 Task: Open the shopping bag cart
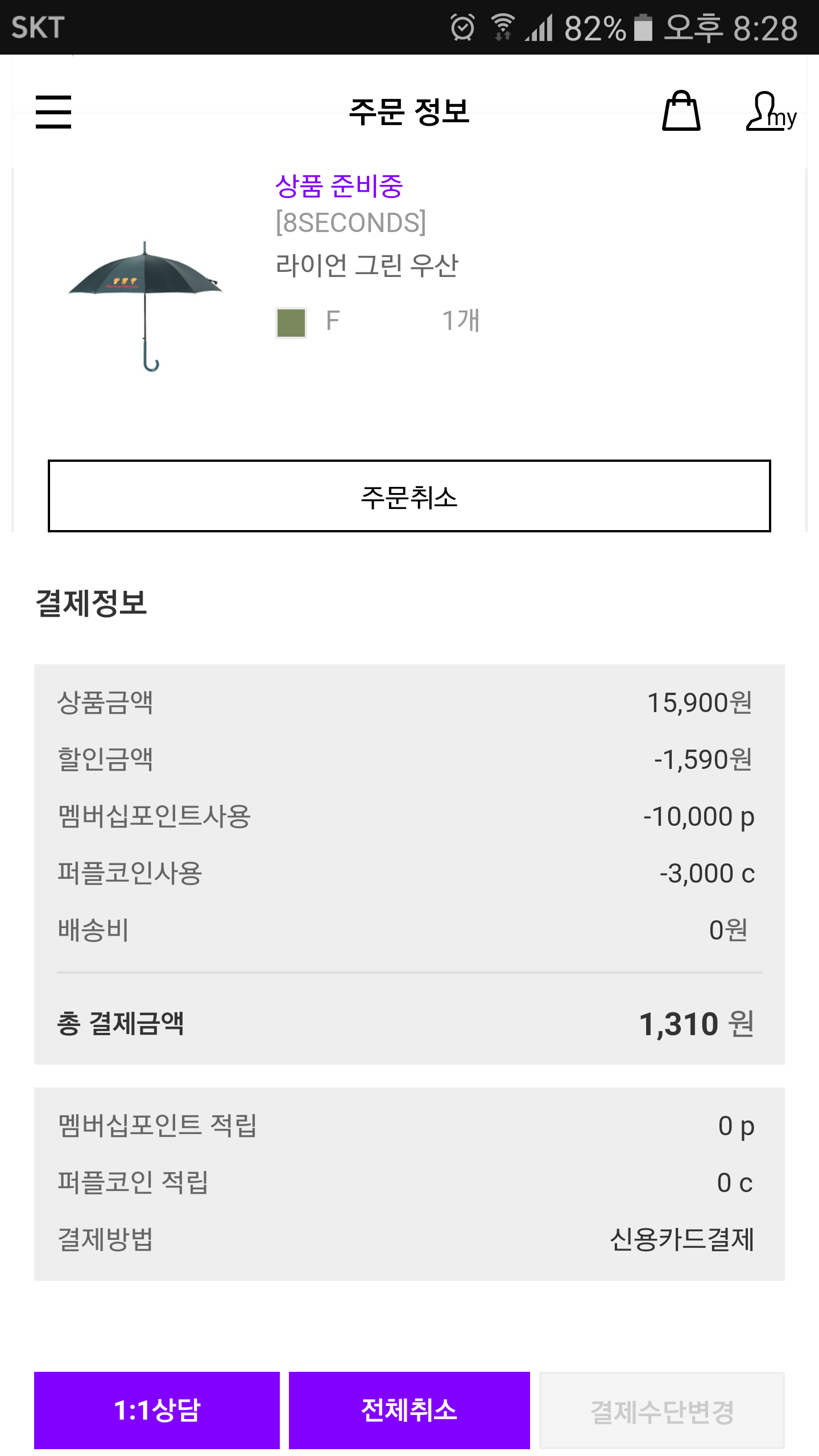tap(681, 111)
